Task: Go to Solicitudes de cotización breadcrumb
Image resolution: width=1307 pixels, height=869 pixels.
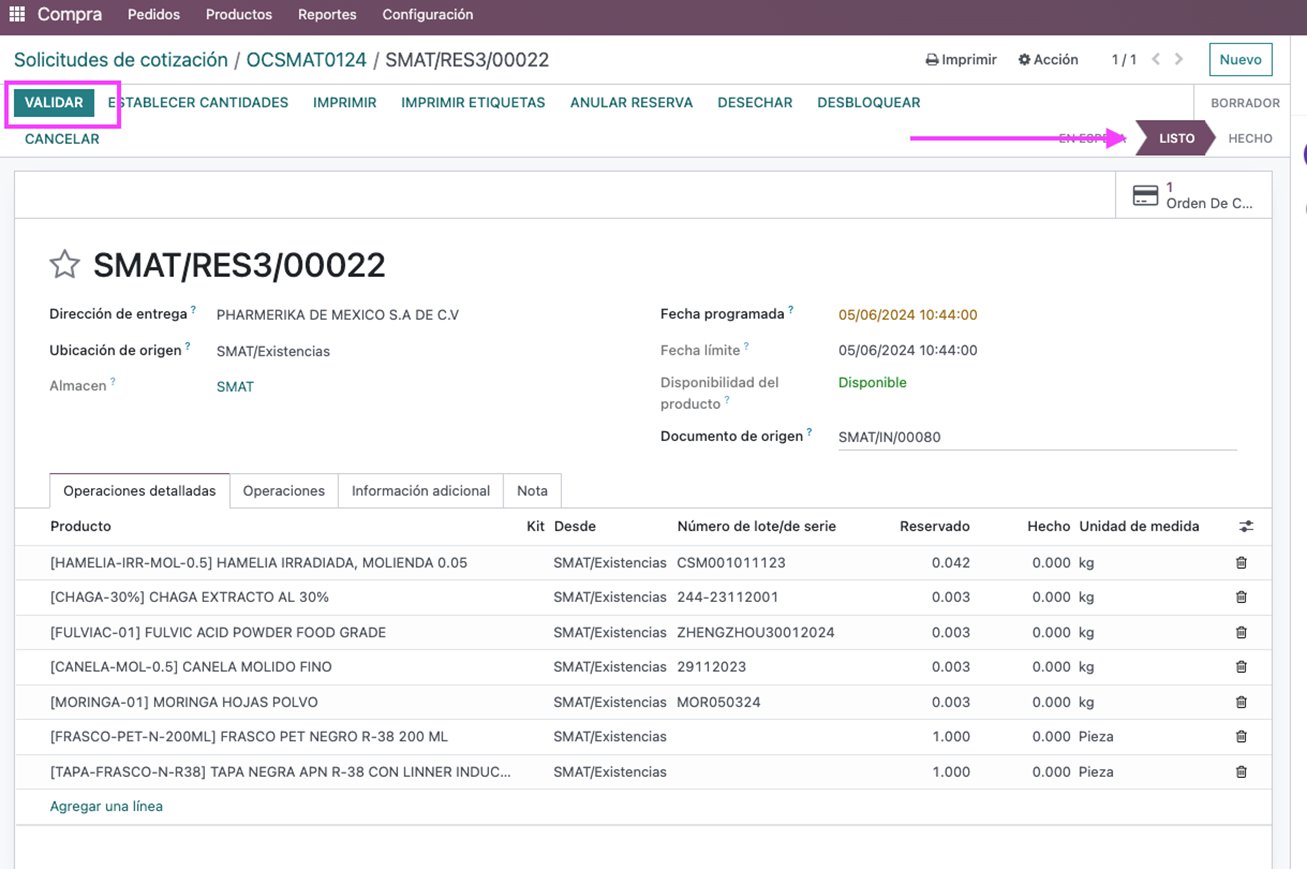Action: [121, 60]
